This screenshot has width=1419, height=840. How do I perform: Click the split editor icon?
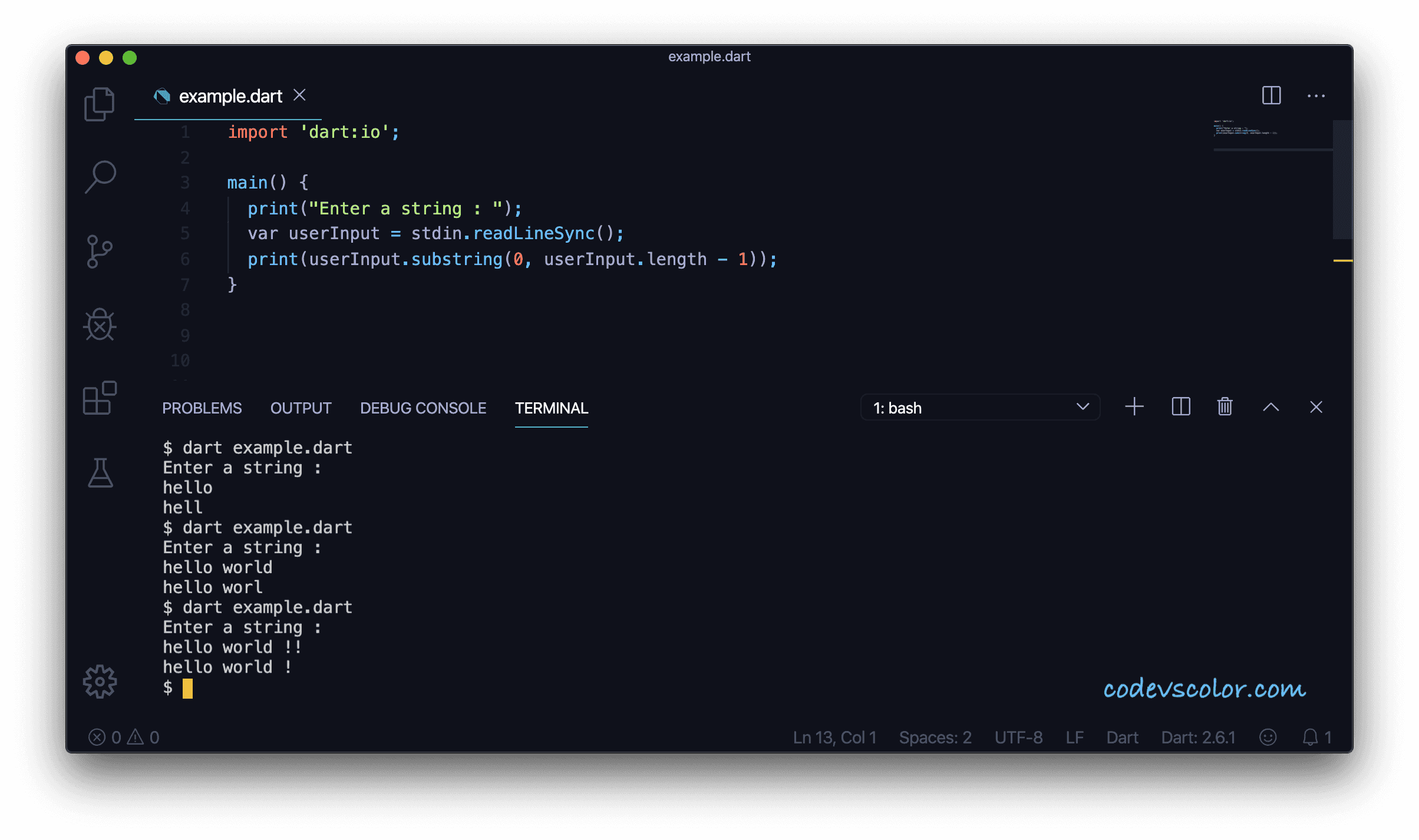[x=1271, y=95]
